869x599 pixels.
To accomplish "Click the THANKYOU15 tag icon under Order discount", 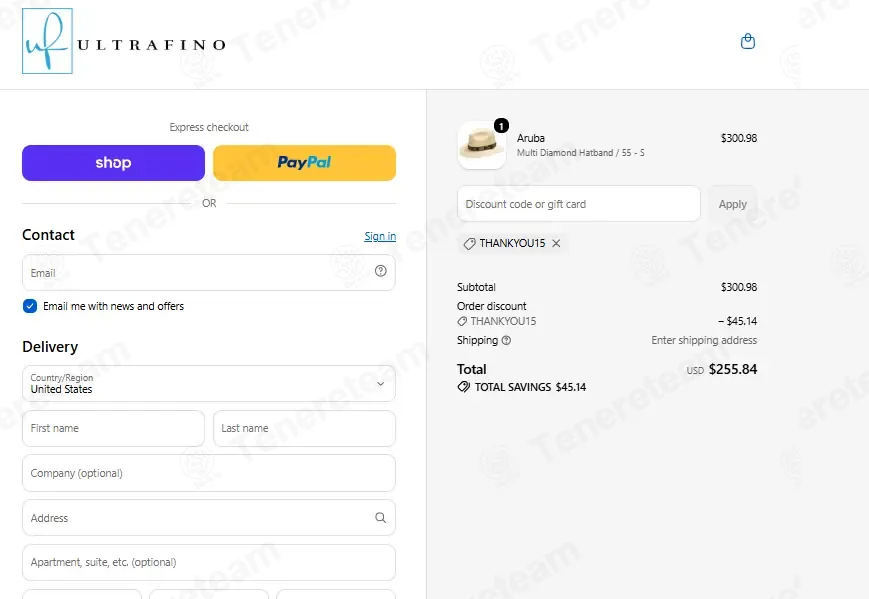I will tap(462, 321).
